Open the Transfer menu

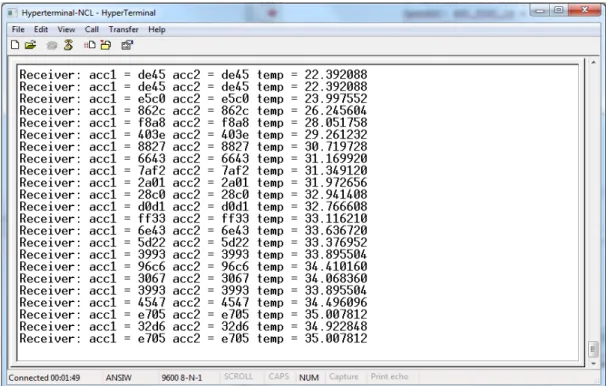[x=123, y=29]
